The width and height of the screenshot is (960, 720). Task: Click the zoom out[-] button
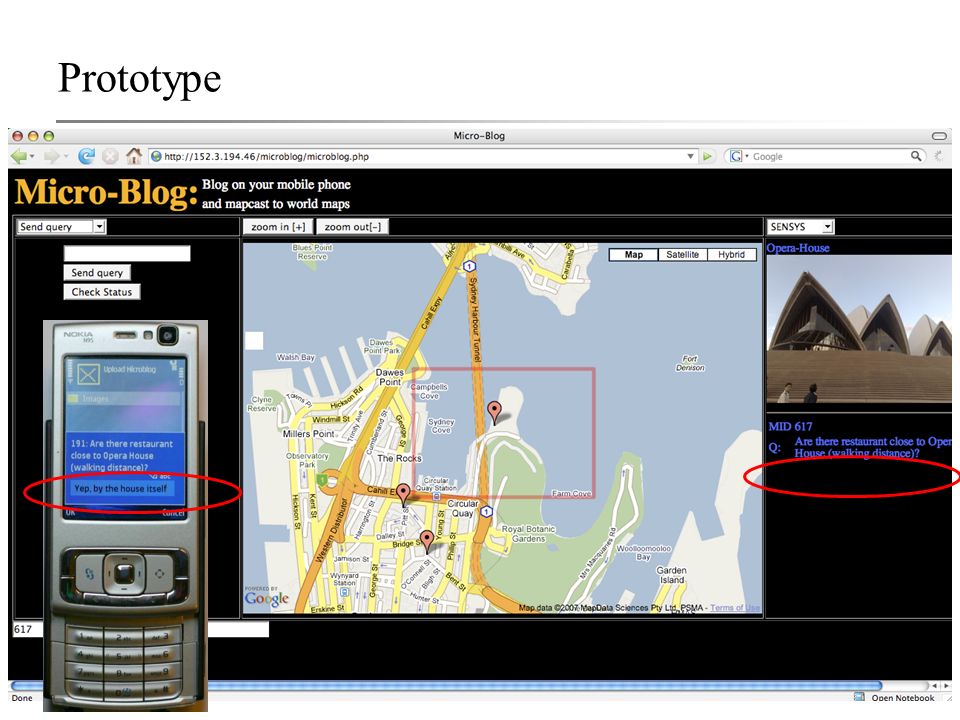[x=353, y=227]
